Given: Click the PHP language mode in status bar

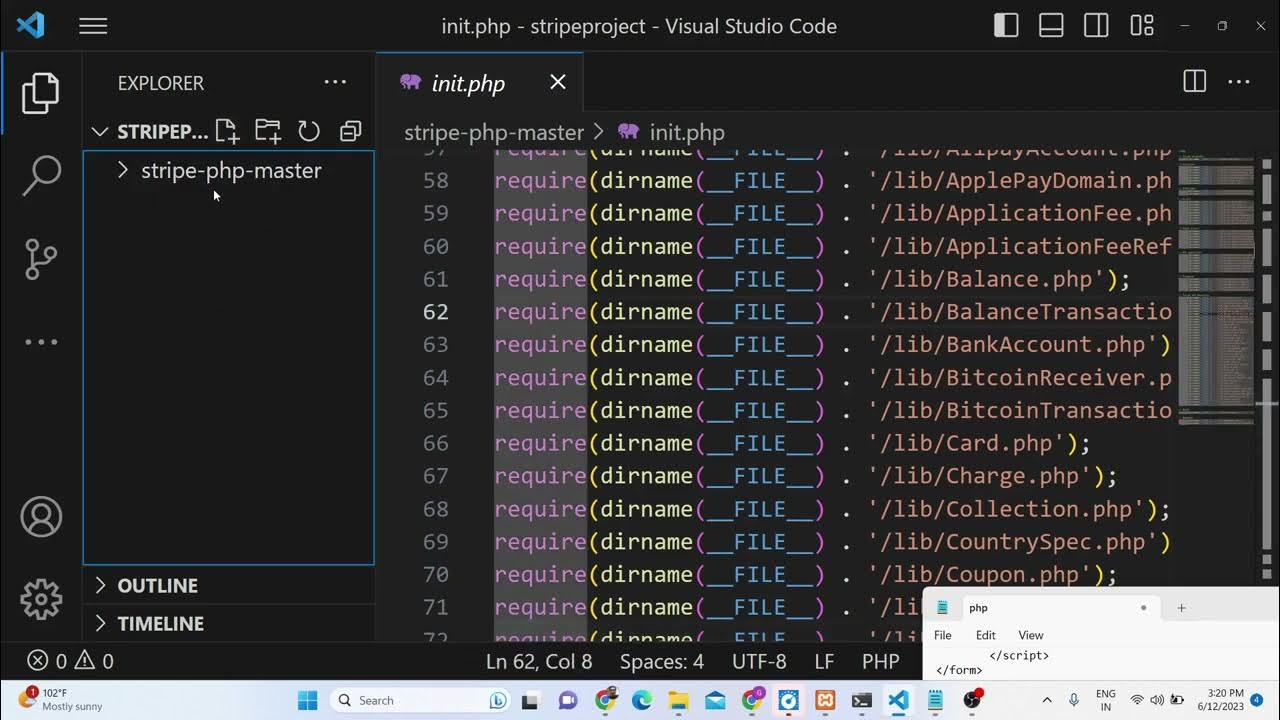Looking at the screenshot, I should click(x=880, y=661).
